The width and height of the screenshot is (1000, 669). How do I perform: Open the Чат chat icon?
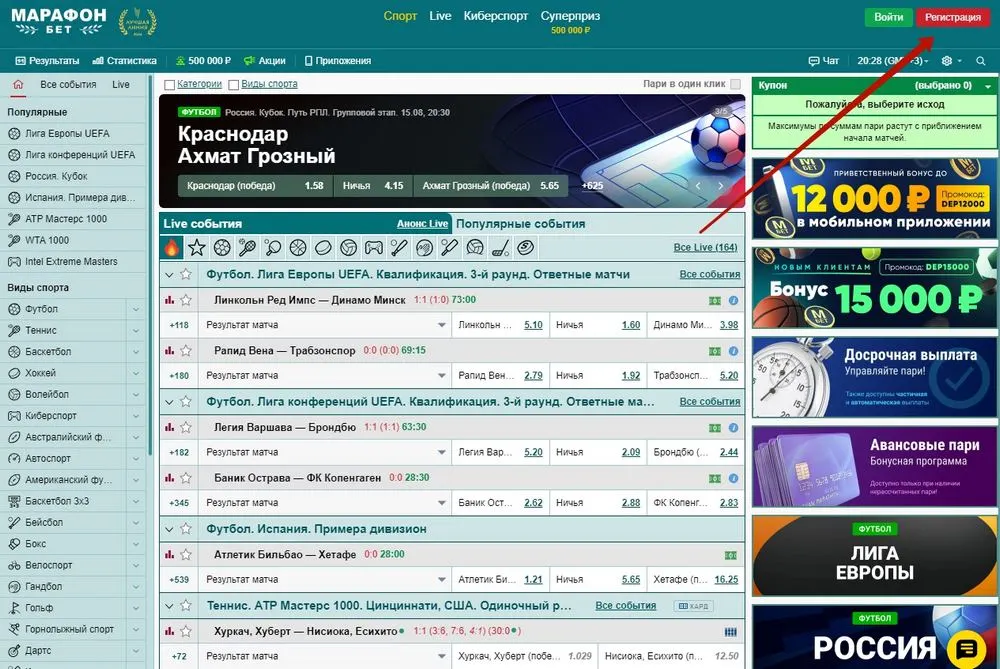click(823, 61)
